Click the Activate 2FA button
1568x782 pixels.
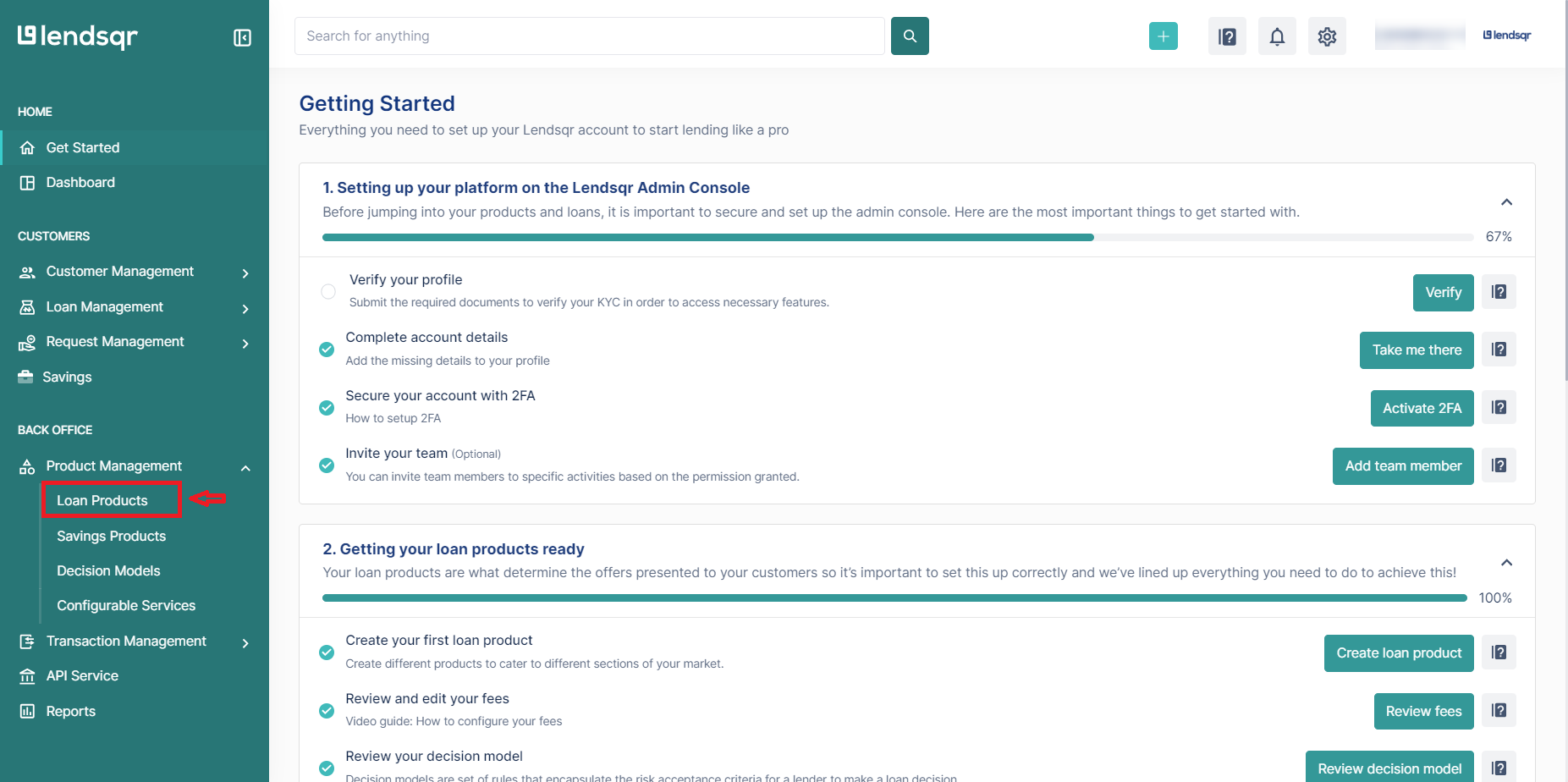click(1422, 408)
